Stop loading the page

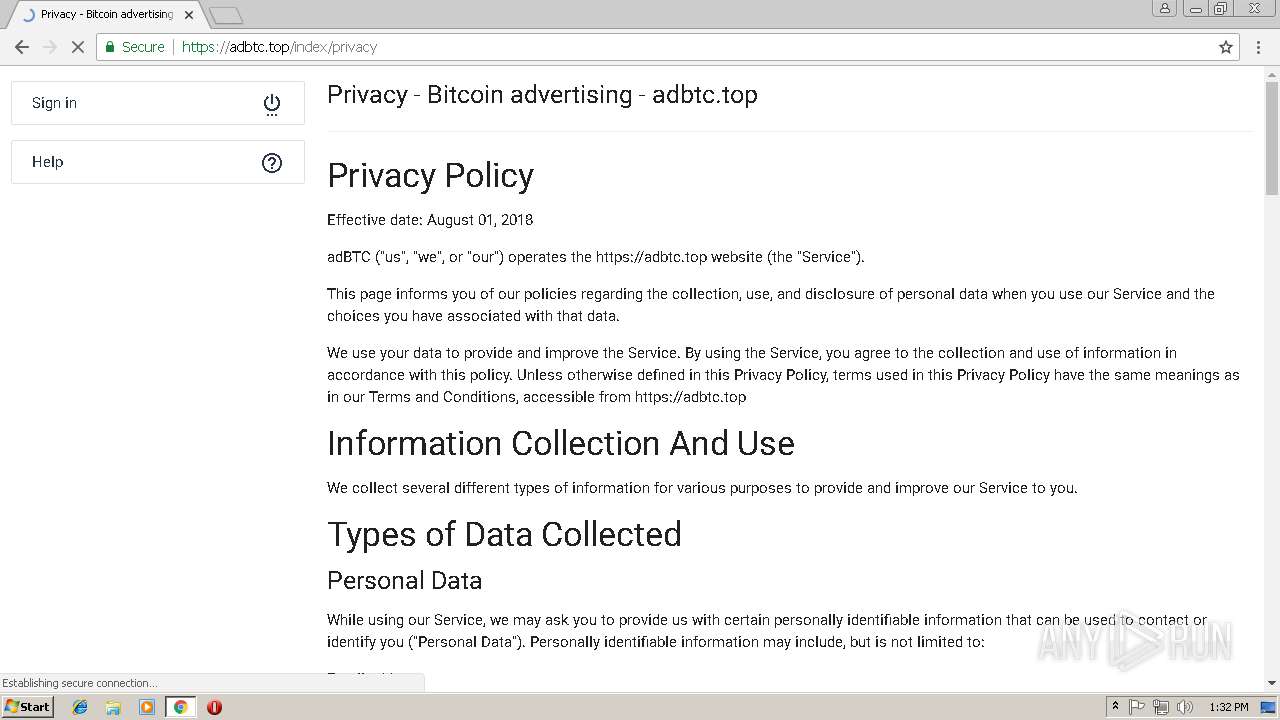click(x=77, y=47)
